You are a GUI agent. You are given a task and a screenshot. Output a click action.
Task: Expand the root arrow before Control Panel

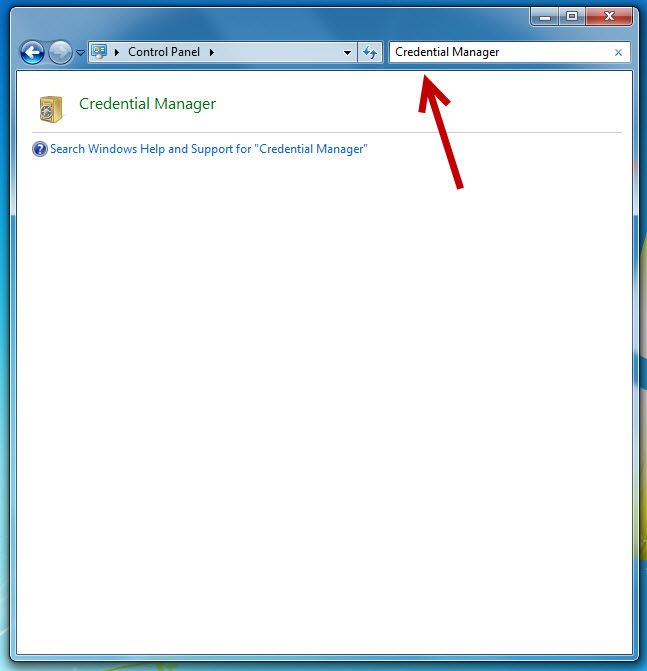[117, 52]
